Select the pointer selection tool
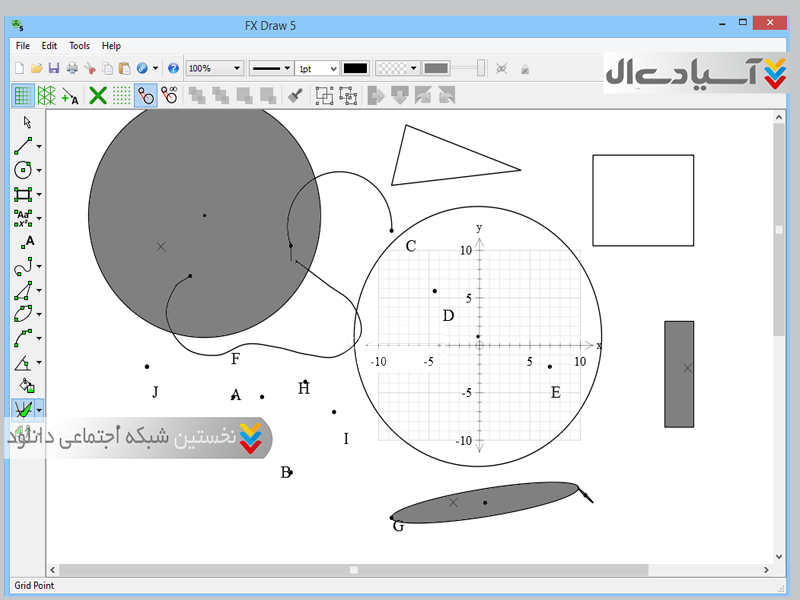 (27, 122)
